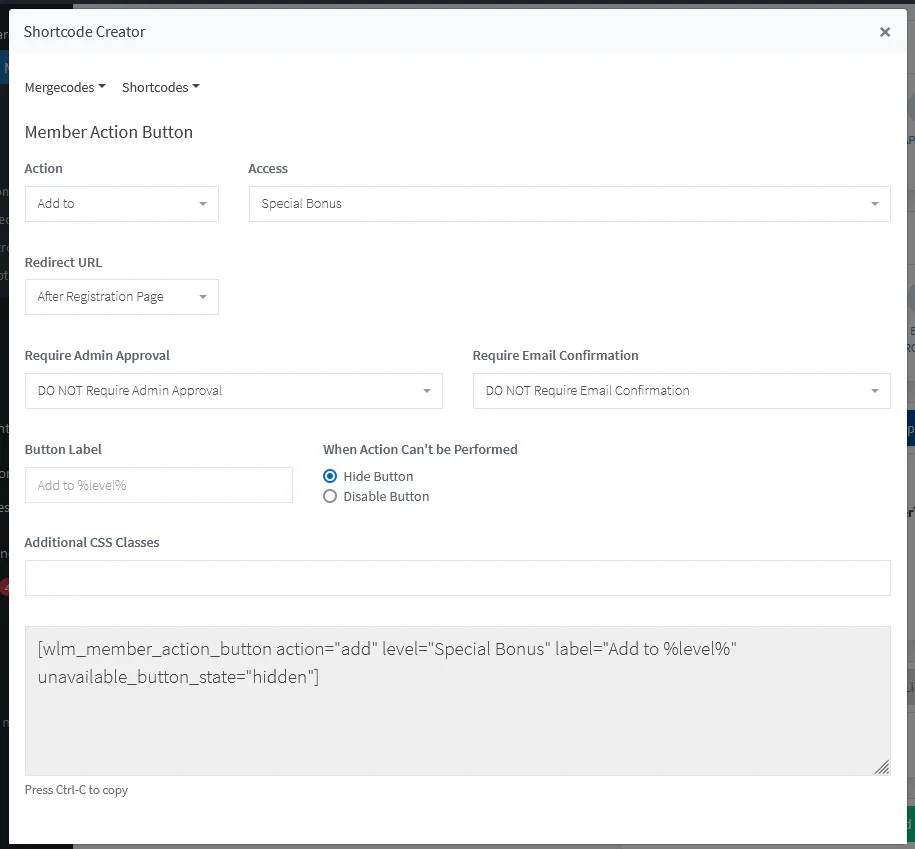Enable hiding button when action can't be performed
This screenshot has width=915, height=849.
tap(330, 476)
